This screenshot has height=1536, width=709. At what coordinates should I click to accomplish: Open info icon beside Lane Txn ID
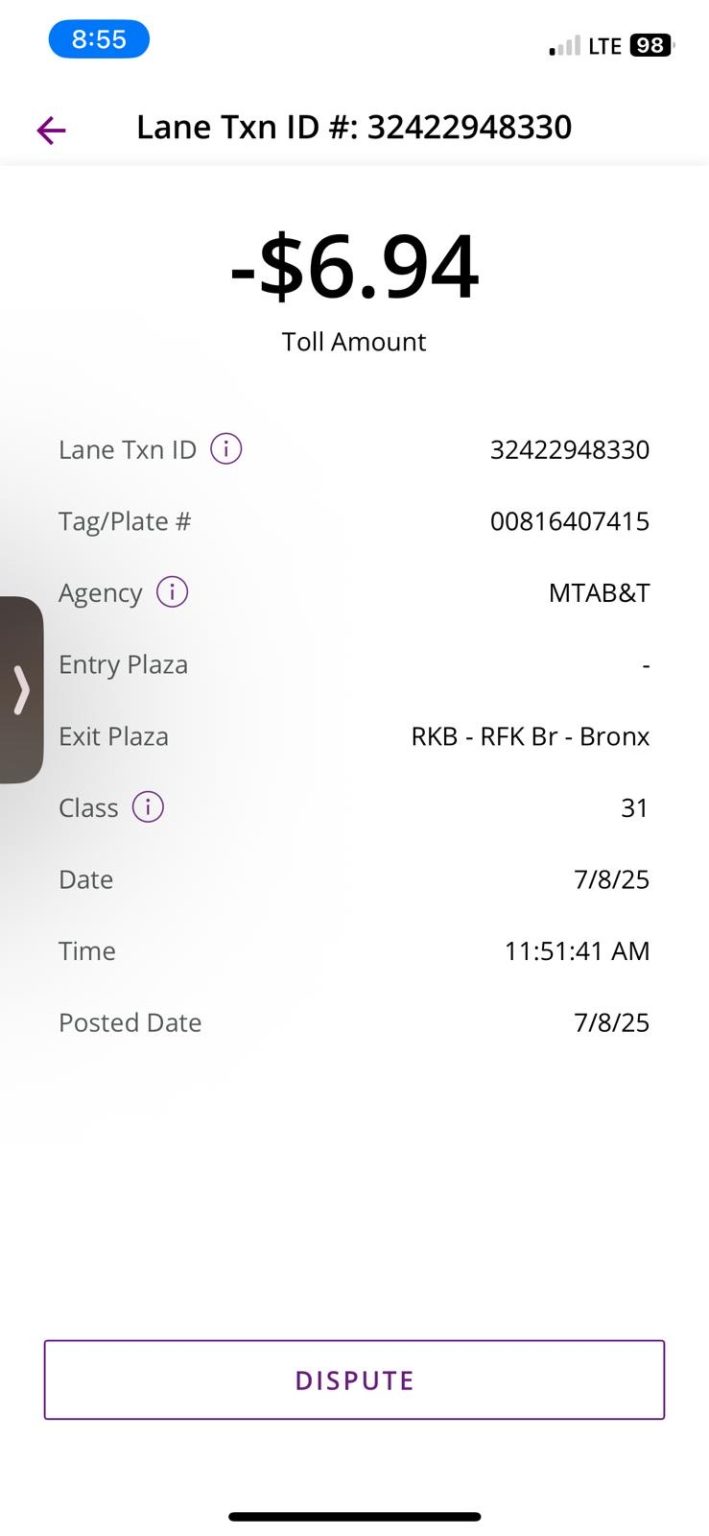pos(226,450)
